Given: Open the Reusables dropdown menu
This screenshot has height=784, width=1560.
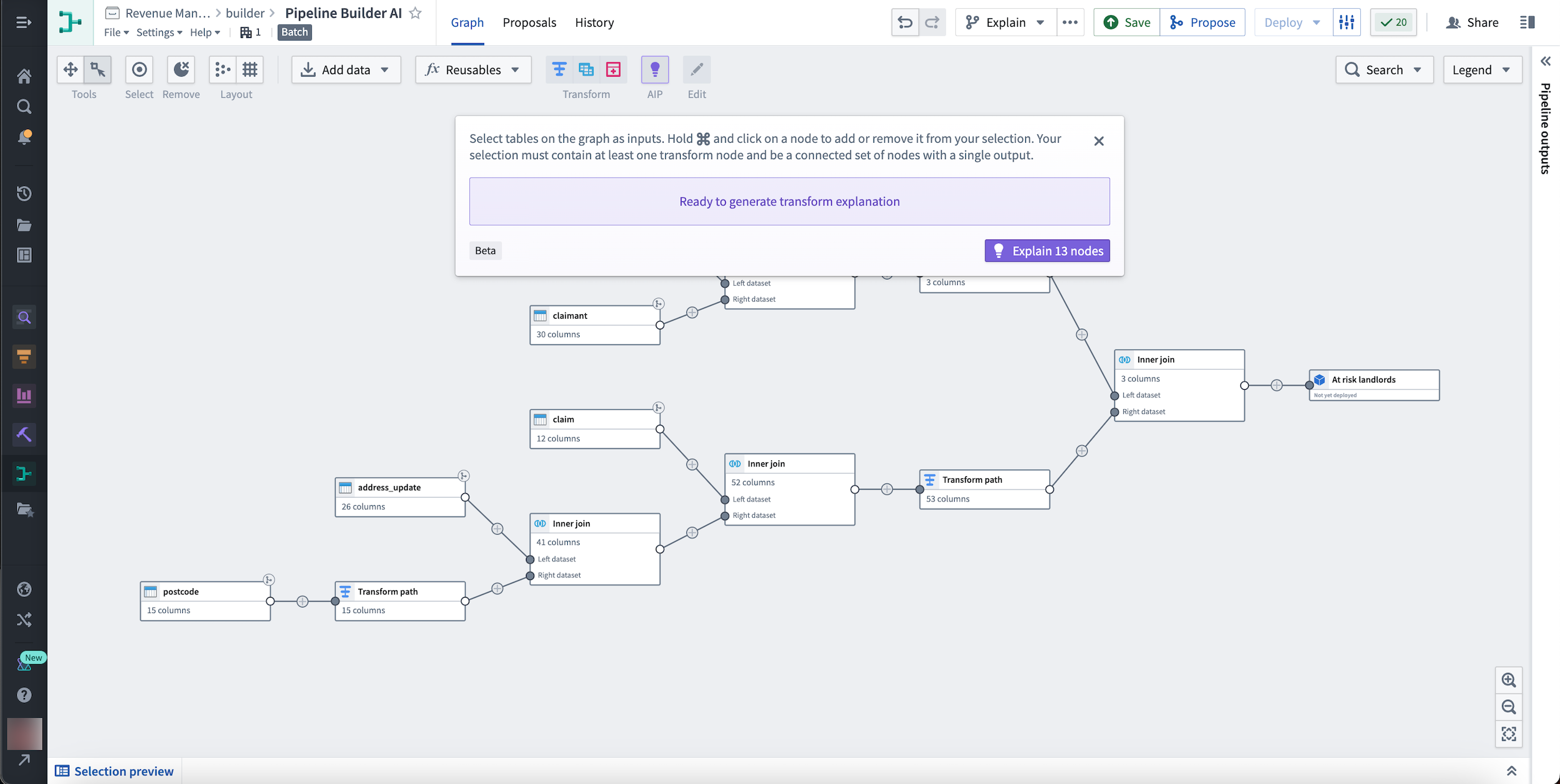Looking at the screenshot, I should [x=473, y=69].
